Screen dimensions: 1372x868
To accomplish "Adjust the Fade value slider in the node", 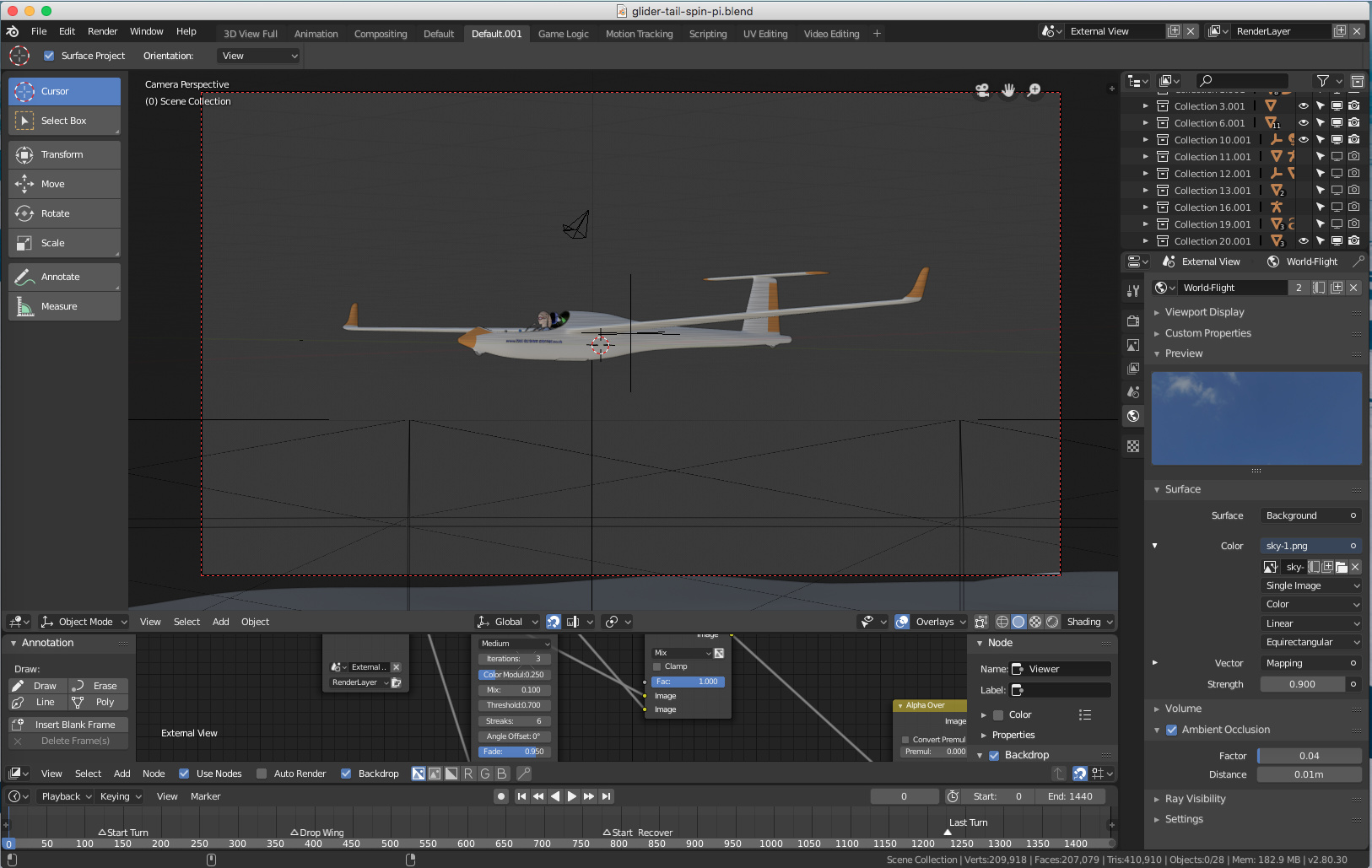I will pos(515,751).
